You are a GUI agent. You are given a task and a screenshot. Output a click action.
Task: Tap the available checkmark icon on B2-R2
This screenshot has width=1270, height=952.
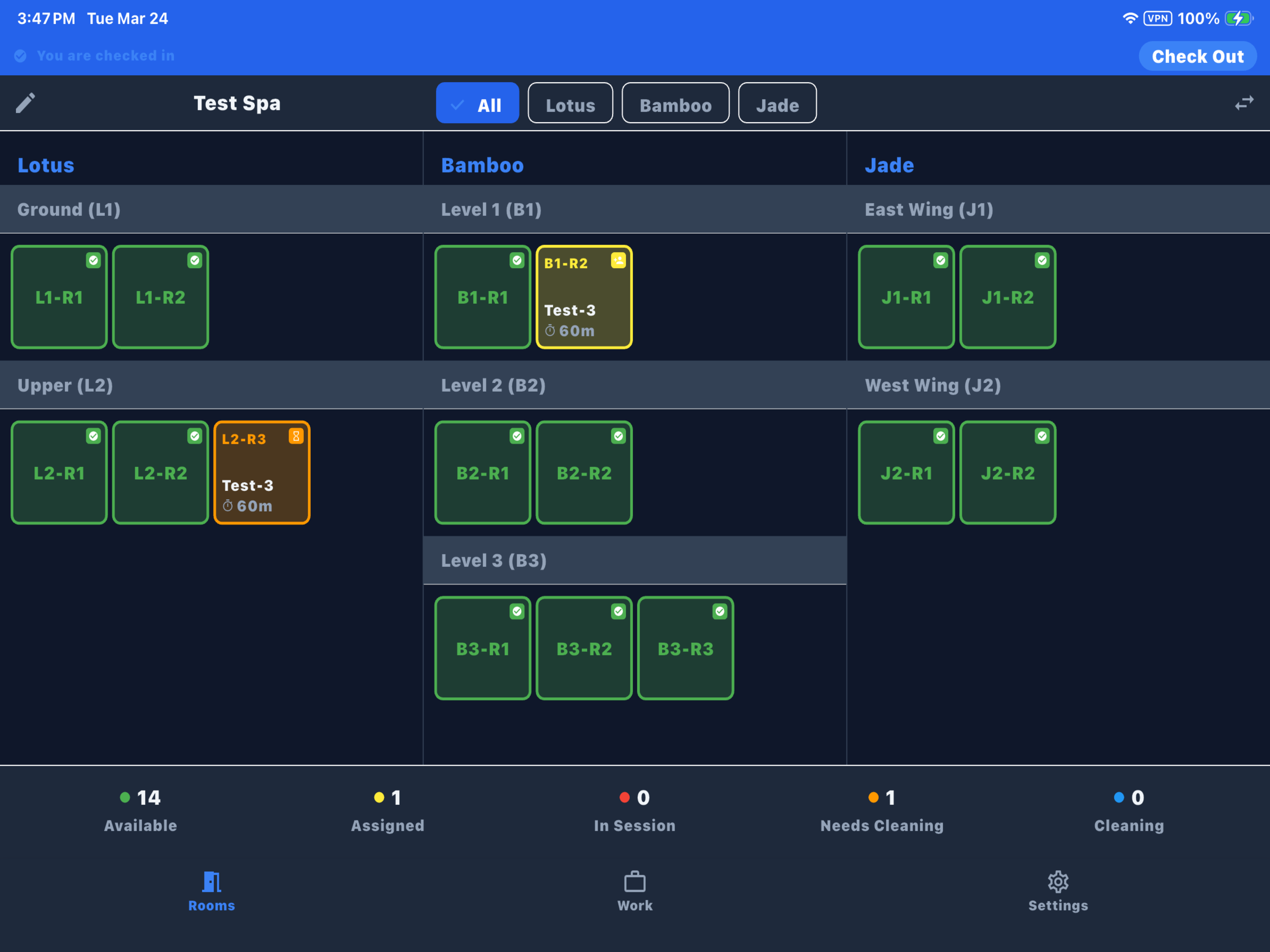click(618, 436)
